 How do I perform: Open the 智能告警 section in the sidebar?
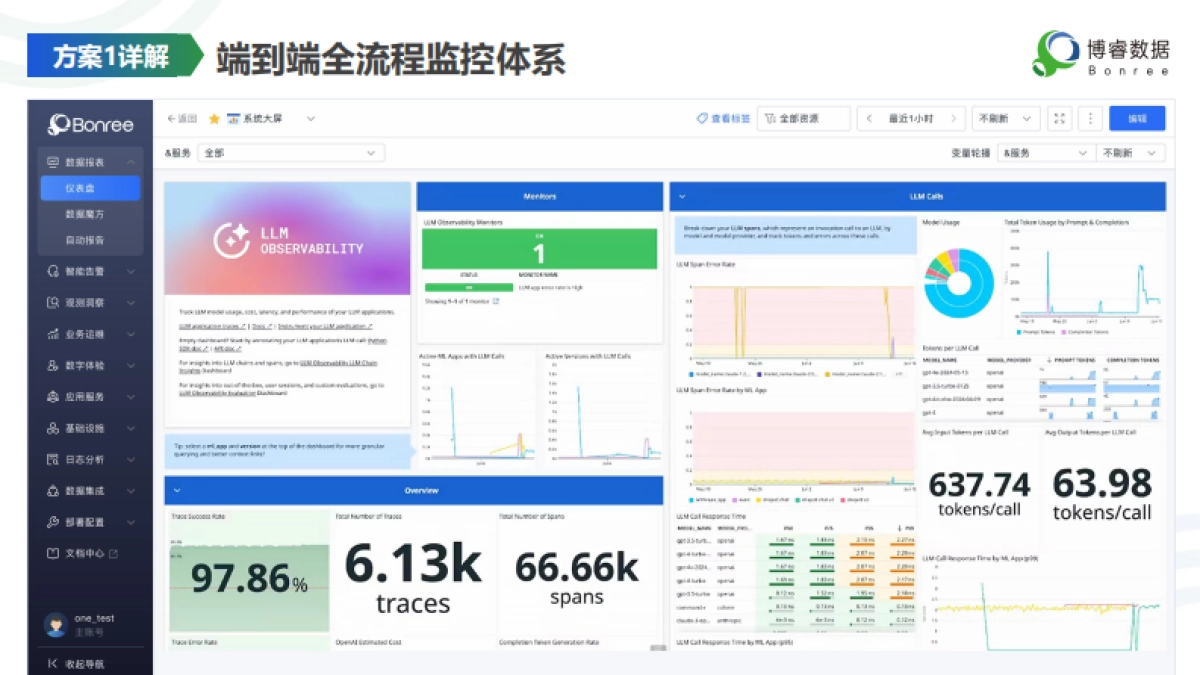pos(84,270)
